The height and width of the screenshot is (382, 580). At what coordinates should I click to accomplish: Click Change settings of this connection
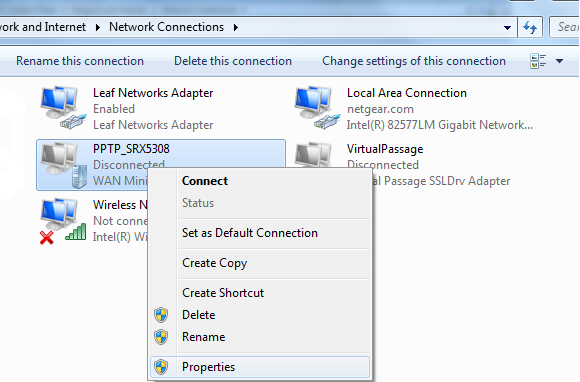click(414, 61)
